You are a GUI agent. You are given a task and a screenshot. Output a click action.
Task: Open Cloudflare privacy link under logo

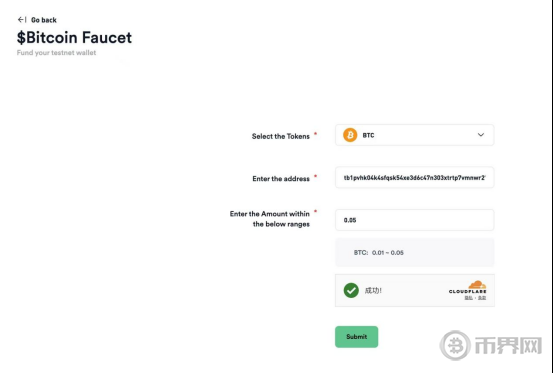(x=468, y=298)
